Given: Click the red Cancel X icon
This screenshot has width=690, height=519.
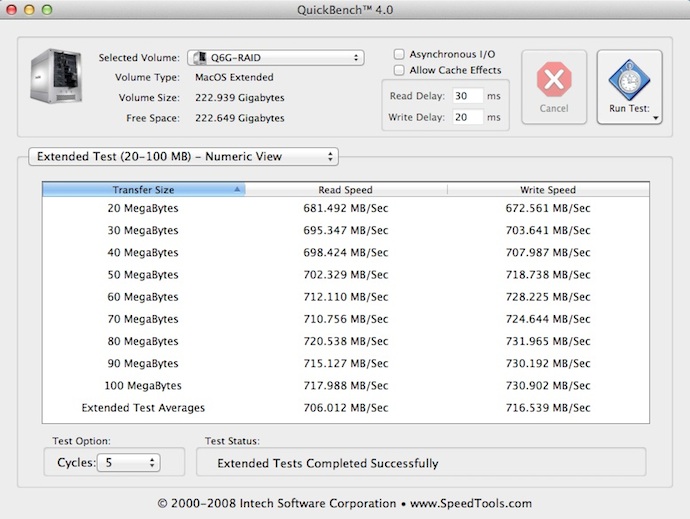Looking at the screenshot, I should tap(553, 80).
